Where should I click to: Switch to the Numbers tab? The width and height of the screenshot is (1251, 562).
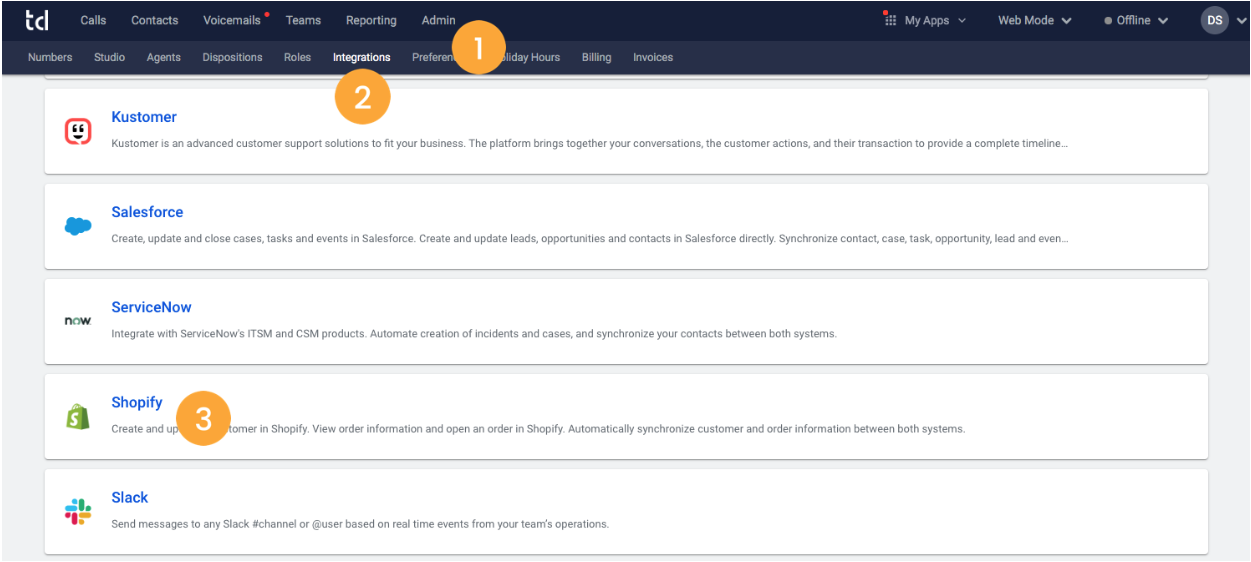tap(50, 57)
